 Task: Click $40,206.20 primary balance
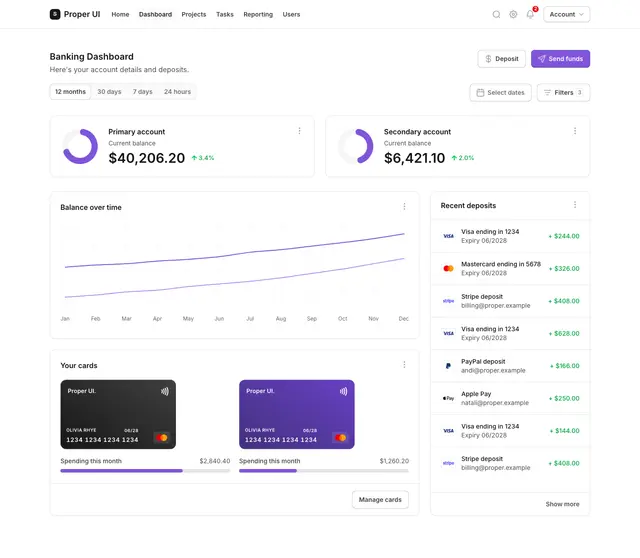[147, 158]
